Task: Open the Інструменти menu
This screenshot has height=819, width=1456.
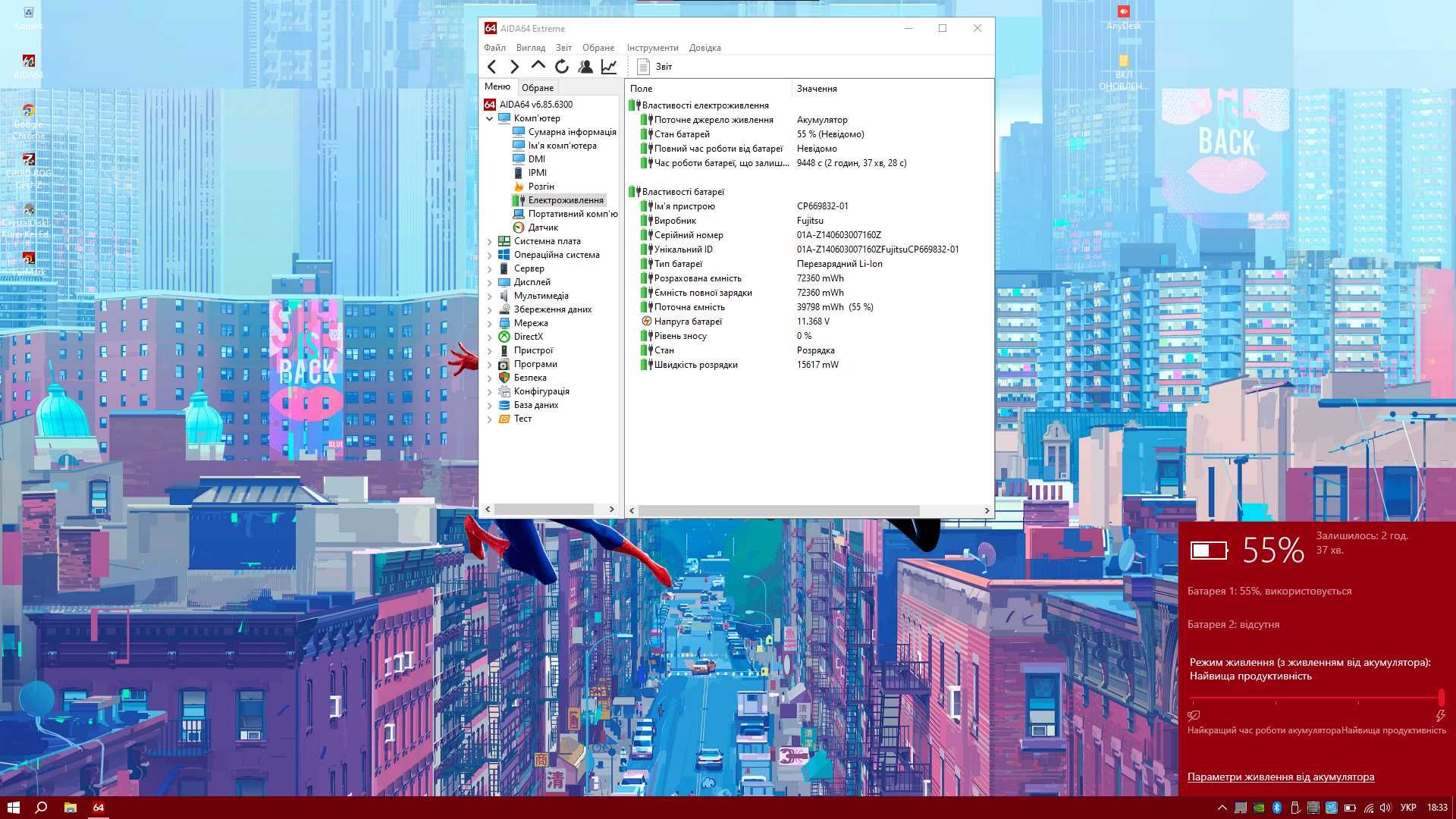Action: click(652, 48)
